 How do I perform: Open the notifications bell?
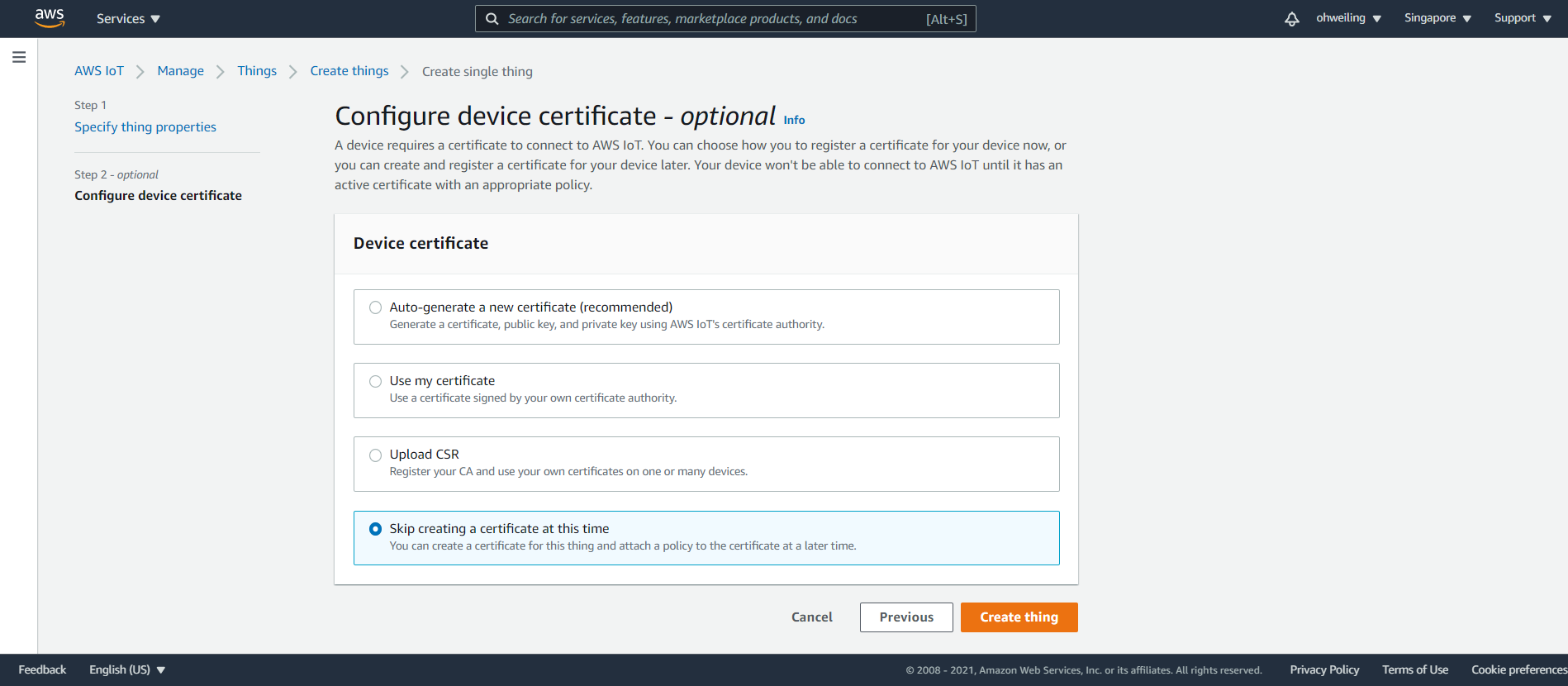[x=1292, y=18]
